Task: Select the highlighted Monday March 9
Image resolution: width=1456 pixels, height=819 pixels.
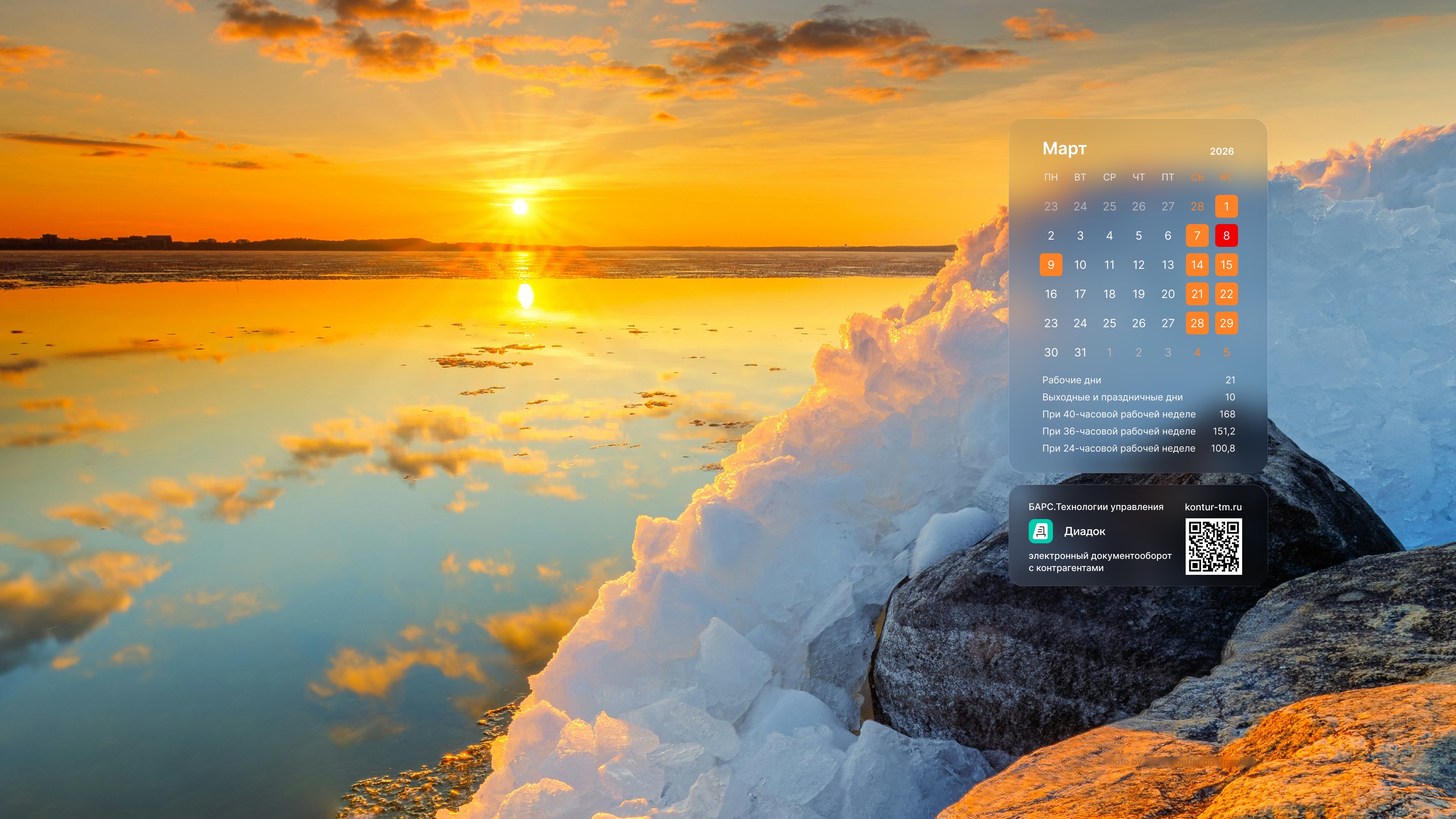Action: (x=1051, y=265)
